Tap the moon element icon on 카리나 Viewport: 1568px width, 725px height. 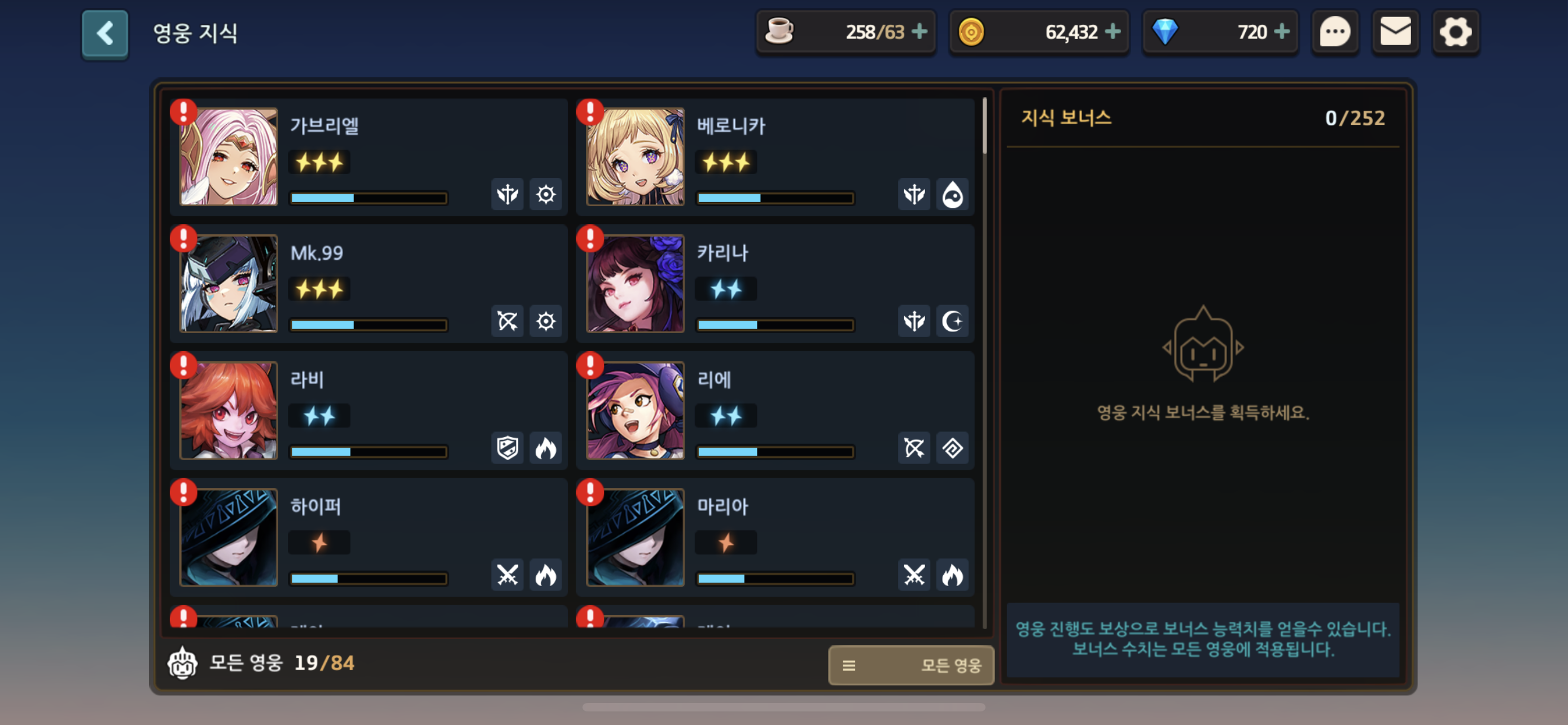tap(952, 321)
